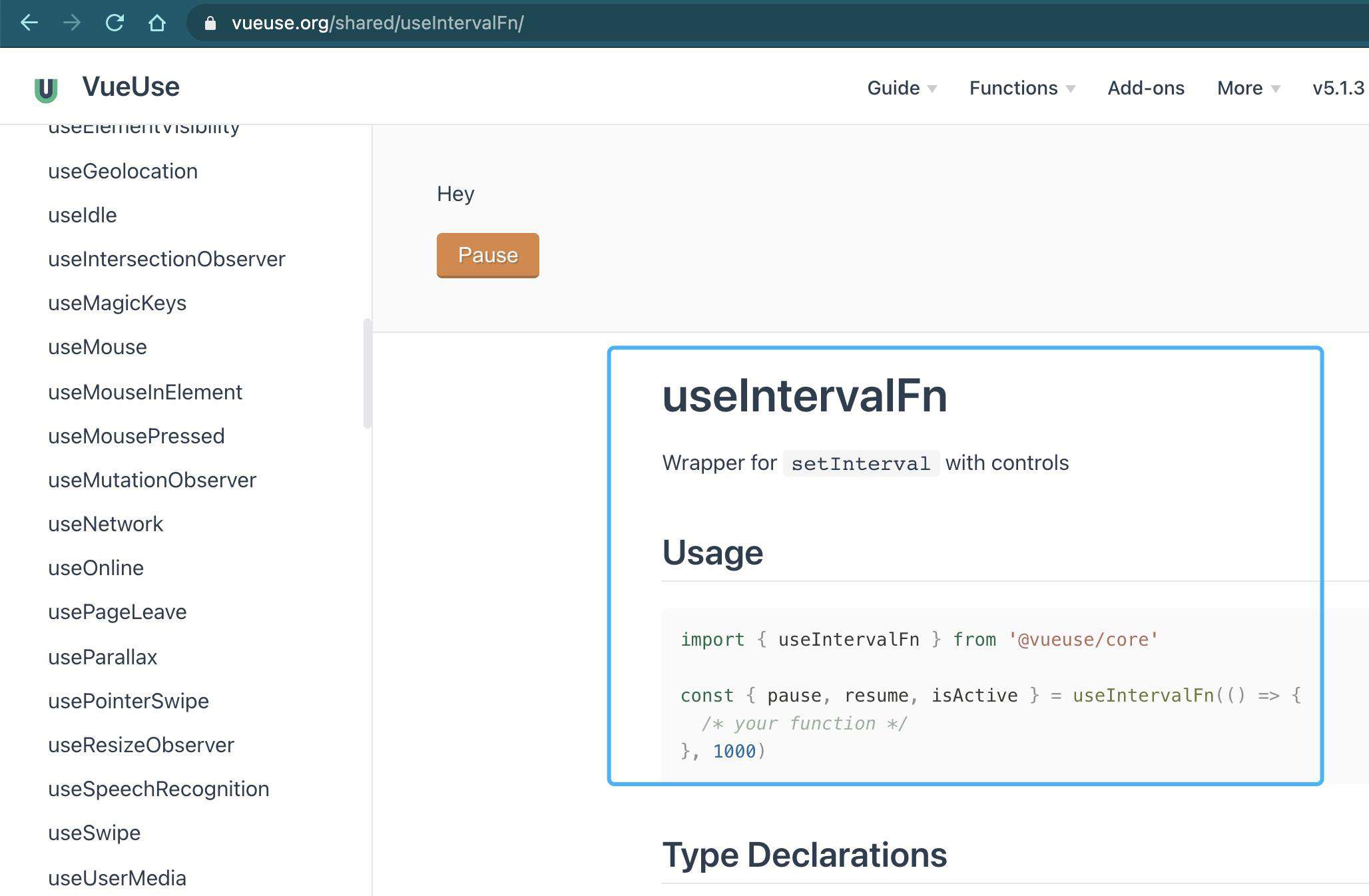Select useMouse from the sidebar
Viewport: 1369px width, 896px height.
point(97,347)
